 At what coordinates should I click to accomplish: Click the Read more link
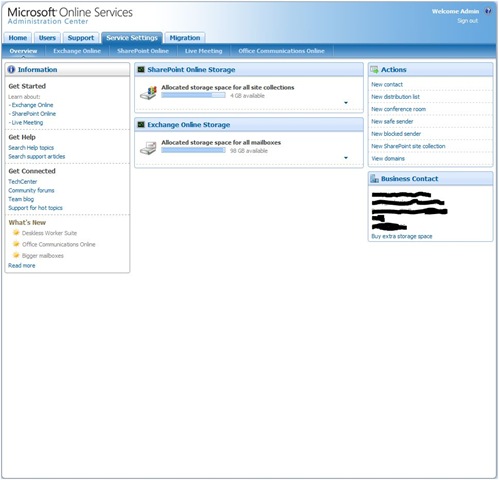point(22,266)
